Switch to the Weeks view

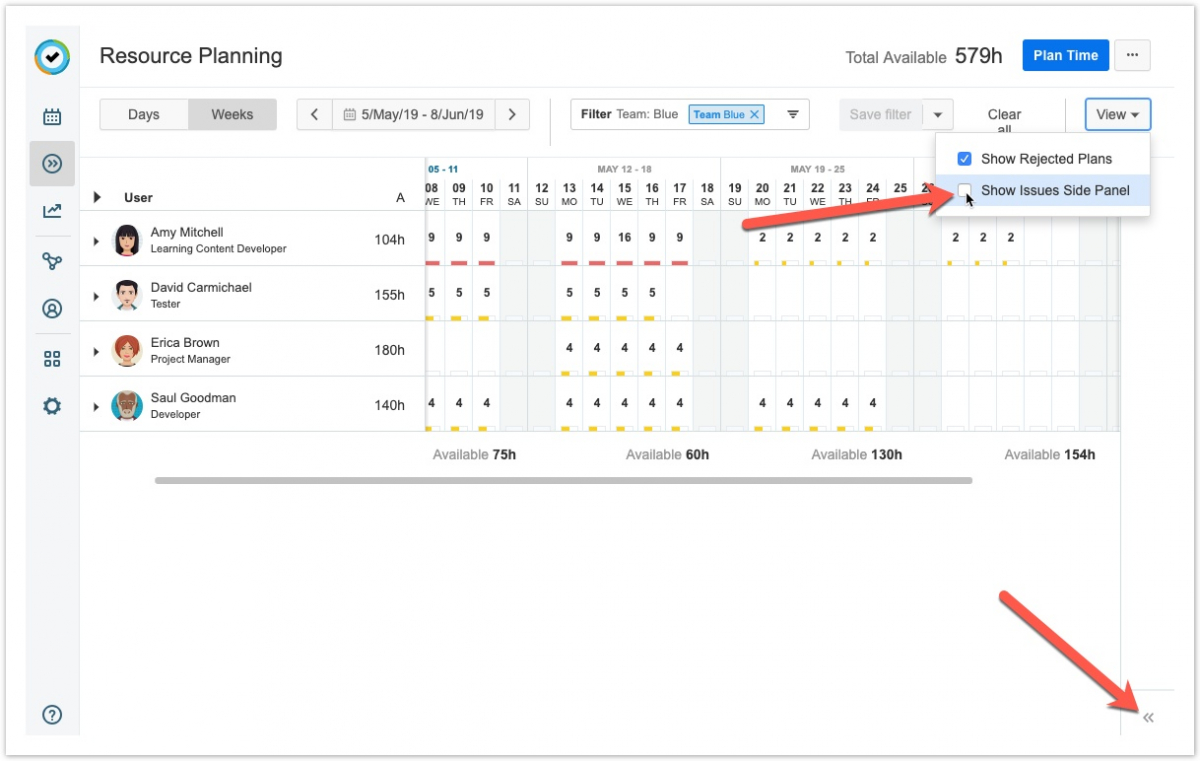[232, 115]
